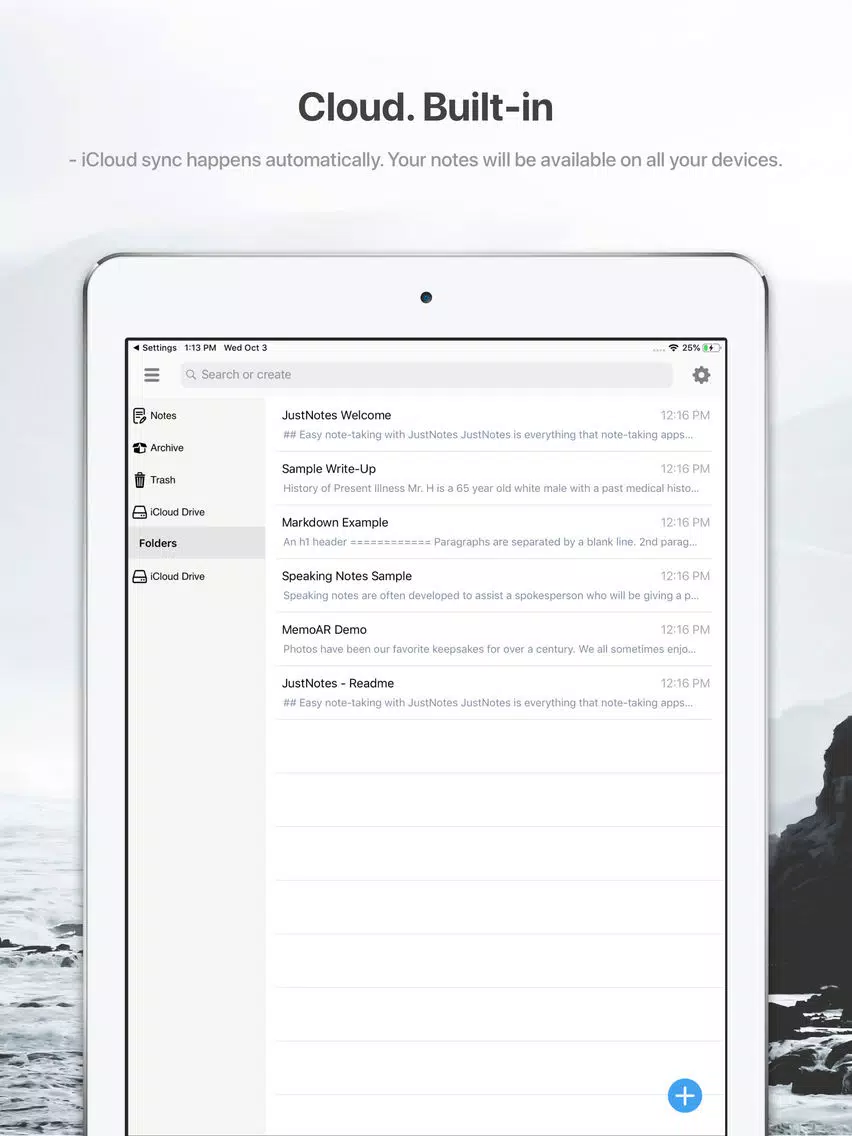Image resolution: width=852 pixels, height=1136 pixels.
Task: Click the Wi-Fi status icon
Action: (x=673, y=348)
